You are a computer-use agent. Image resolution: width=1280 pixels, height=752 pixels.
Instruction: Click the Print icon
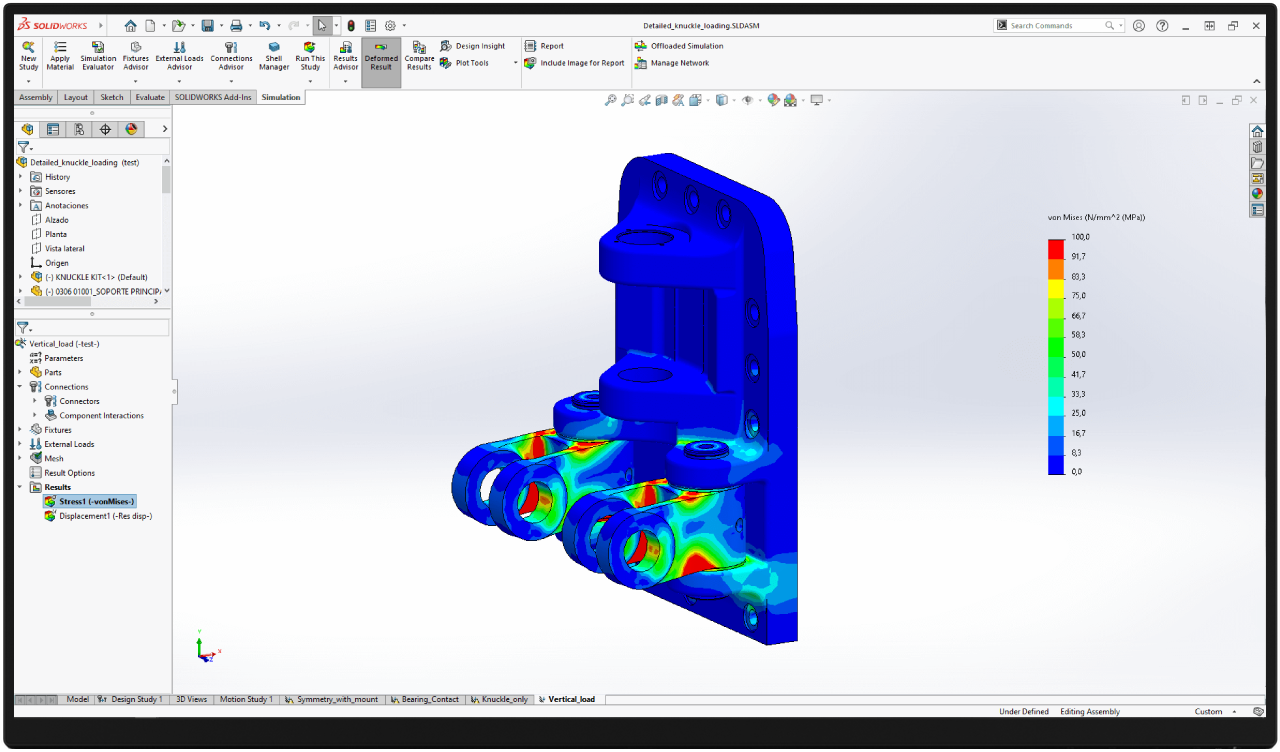click(236, 25)
